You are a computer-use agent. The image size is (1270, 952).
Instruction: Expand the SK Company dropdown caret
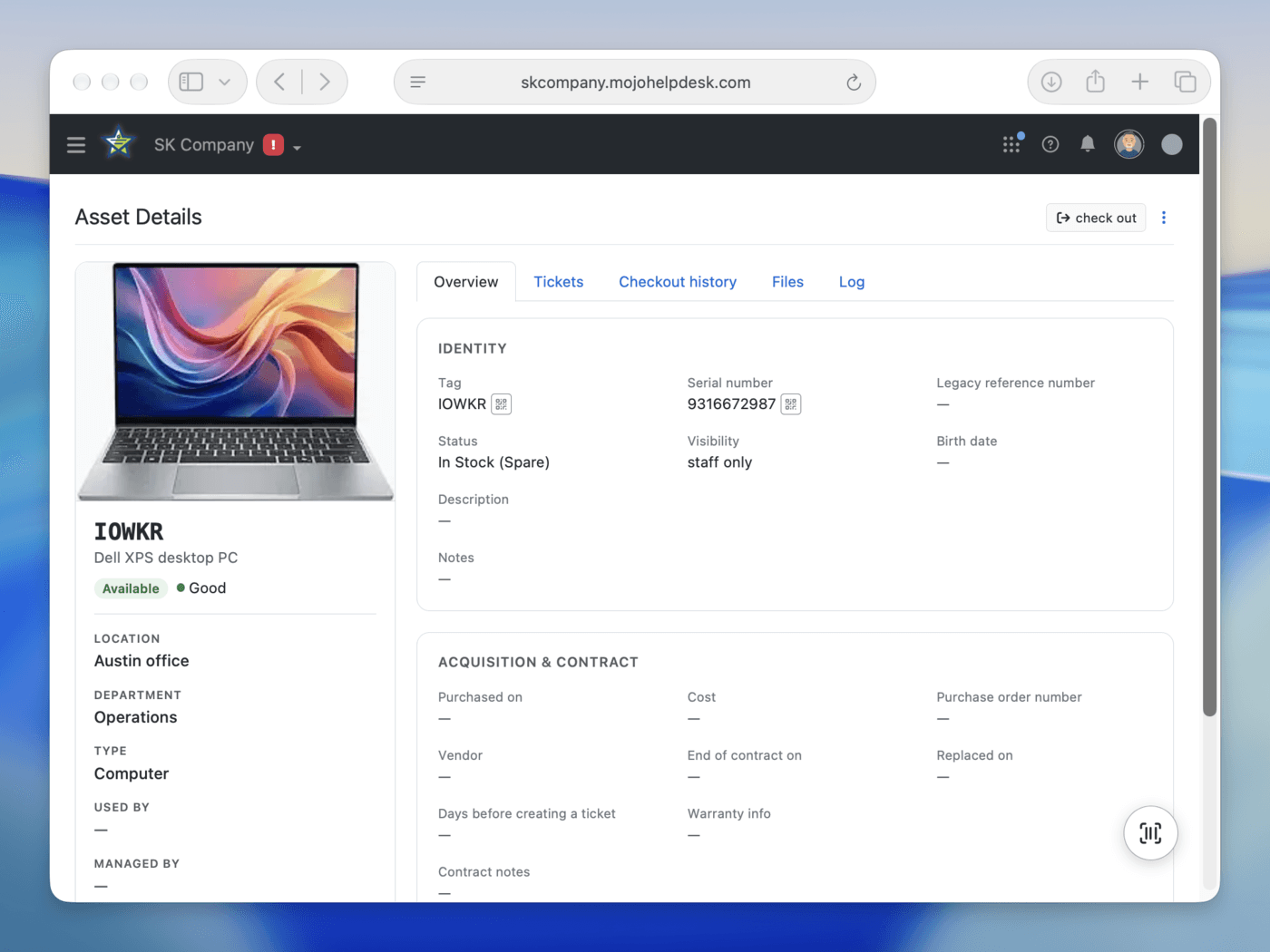[297, 147]
